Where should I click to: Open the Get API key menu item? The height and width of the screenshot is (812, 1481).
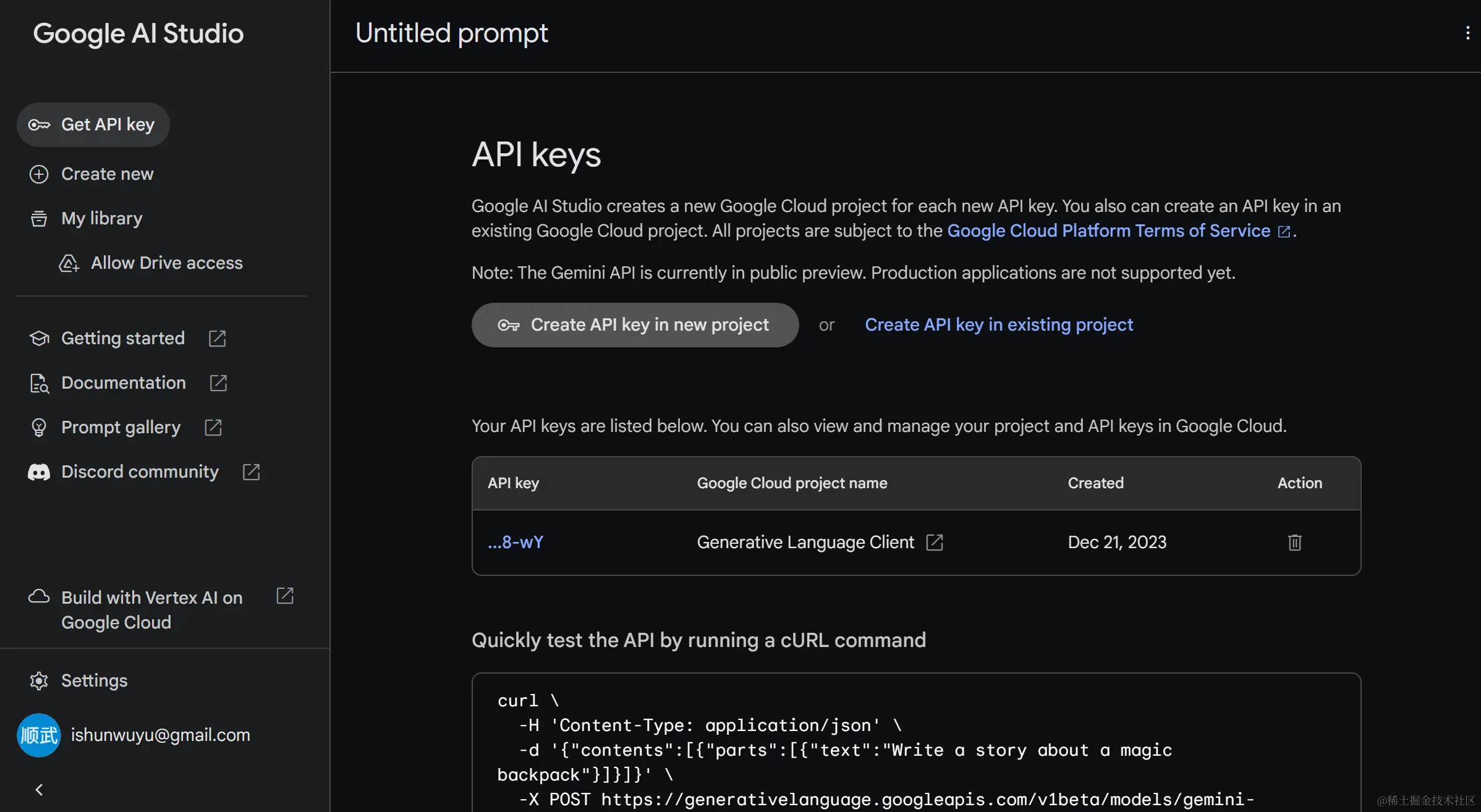click(93, 125)
